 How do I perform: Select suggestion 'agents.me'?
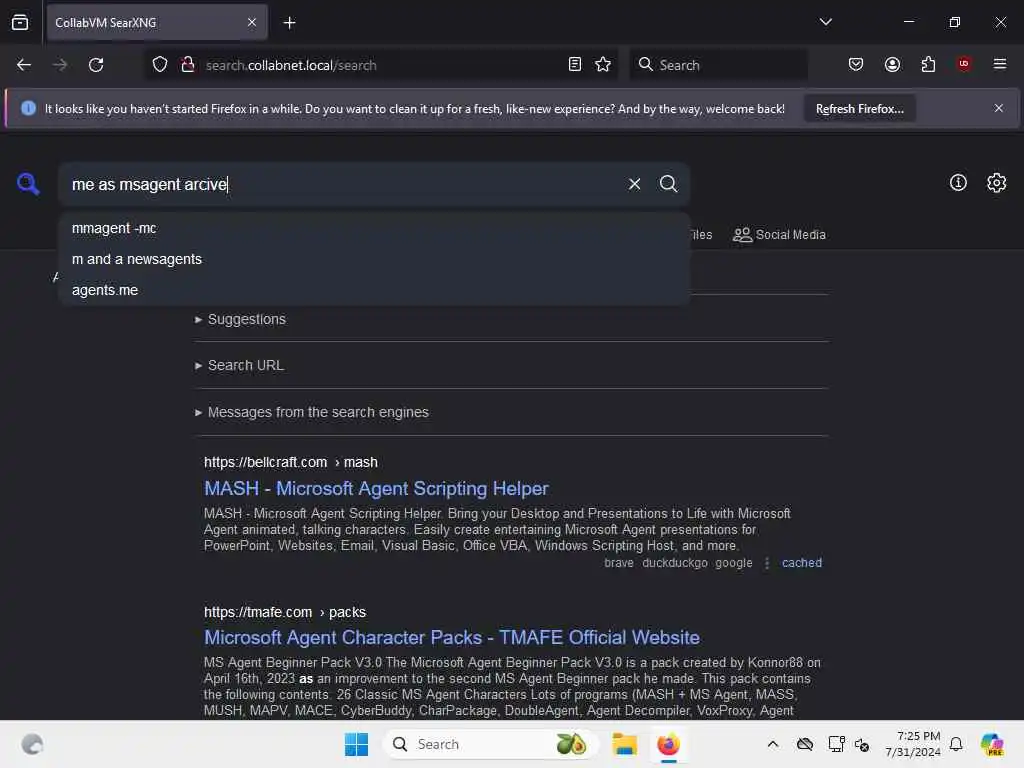point(374,290)
